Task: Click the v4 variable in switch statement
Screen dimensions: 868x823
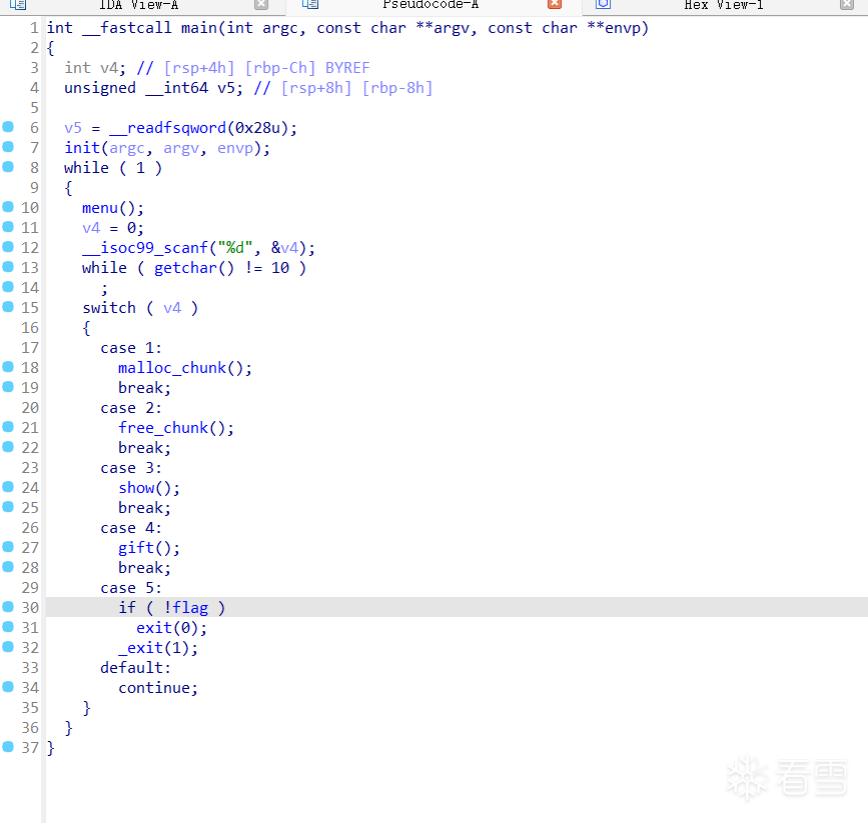Action: [x=172, y=308]
